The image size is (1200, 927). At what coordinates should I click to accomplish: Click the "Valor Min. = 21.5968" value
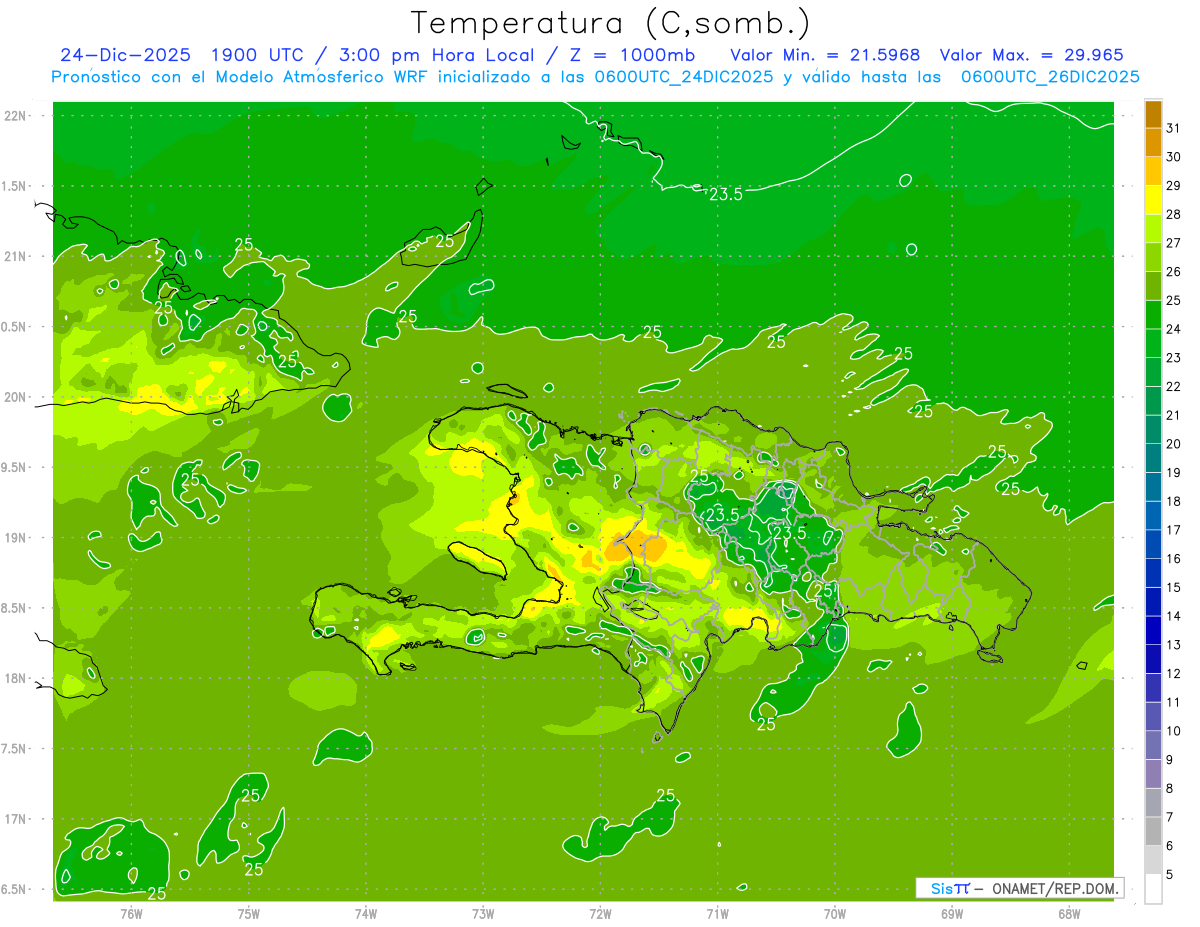(x=825, y=55)
